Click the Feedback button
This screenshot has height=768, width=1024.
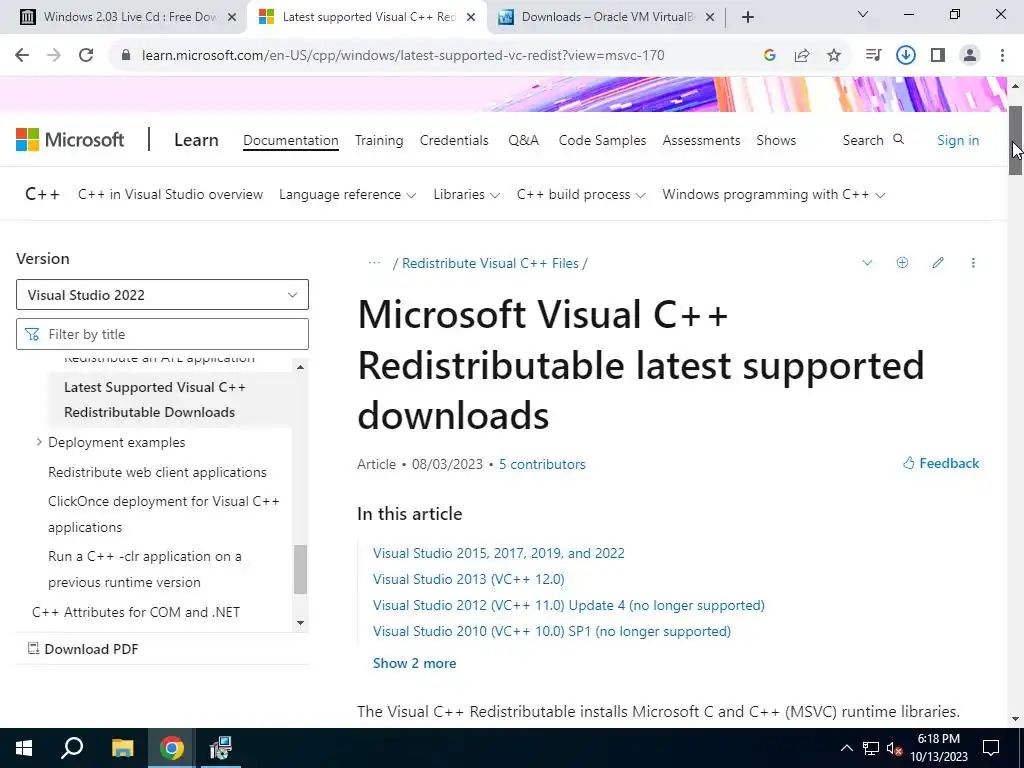tap(941, 463)
